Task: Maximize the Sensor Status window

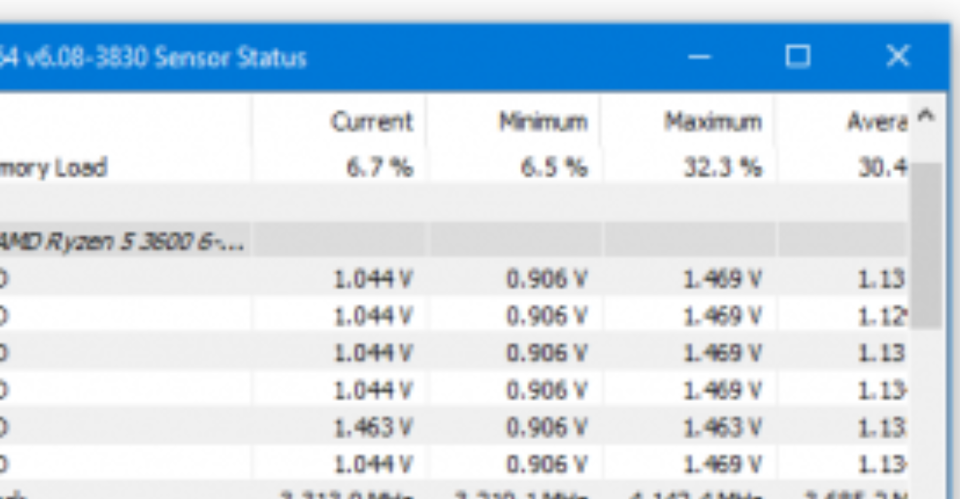Action: click(797, 57)
